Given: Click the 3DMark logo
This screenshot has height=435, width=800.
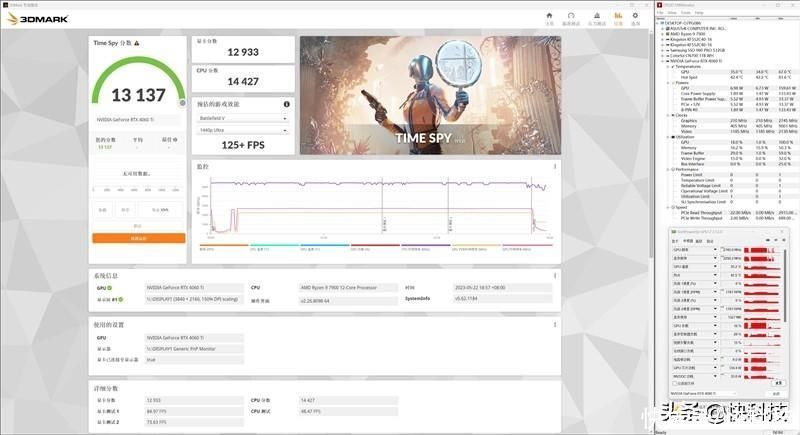Looking at the screenshot, I should click(38, 19).
